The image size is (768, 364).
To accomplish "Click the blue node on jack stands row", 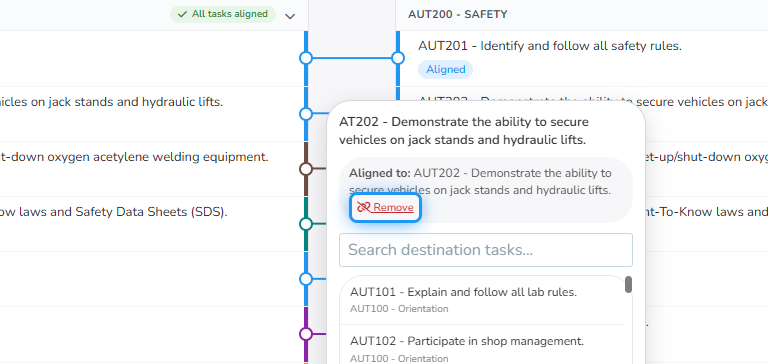I will coord(306,114).
